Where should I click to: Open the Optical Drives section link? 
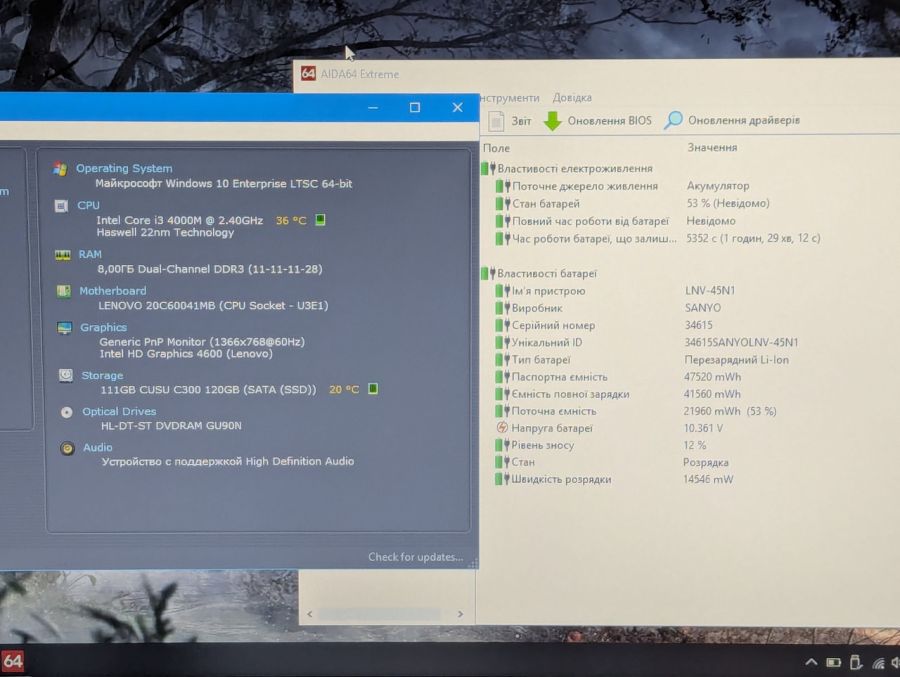119,411
